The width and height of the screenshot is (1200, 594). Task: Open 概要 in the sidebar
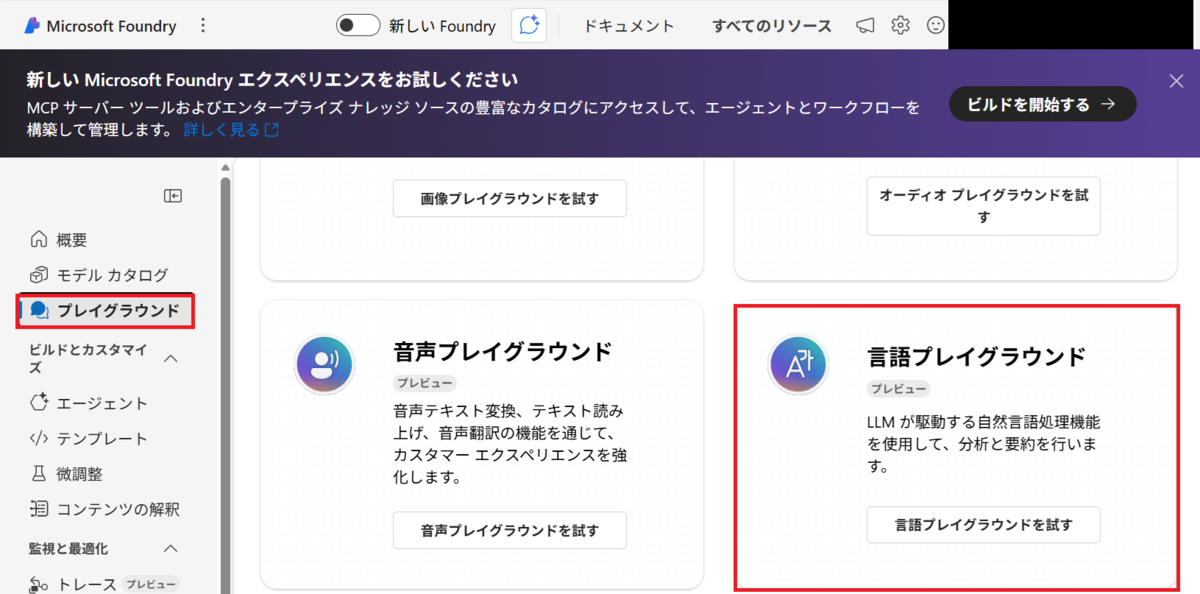click(x=71, y=240)
